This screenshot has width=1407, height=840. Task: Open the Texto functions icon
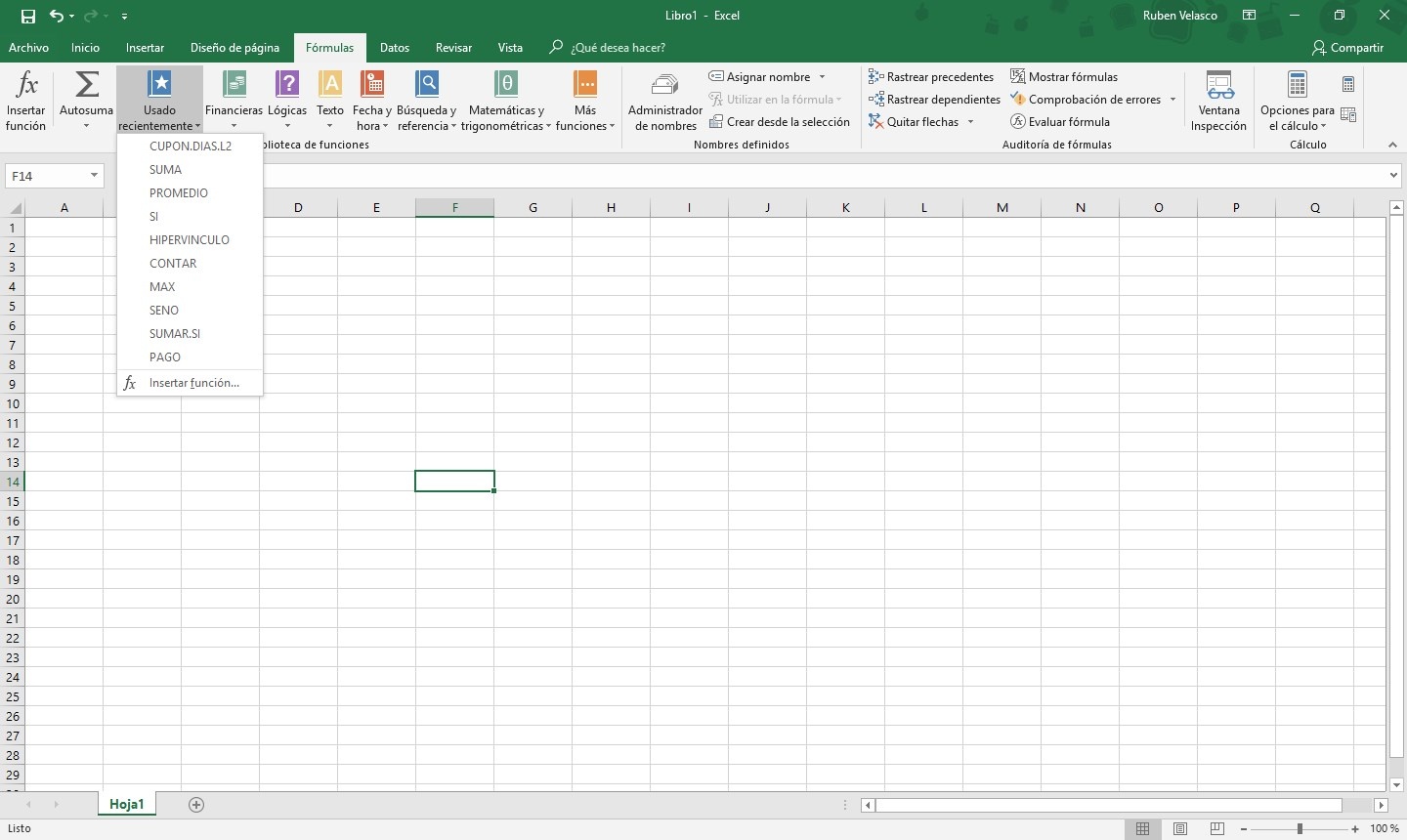point(330,85)
